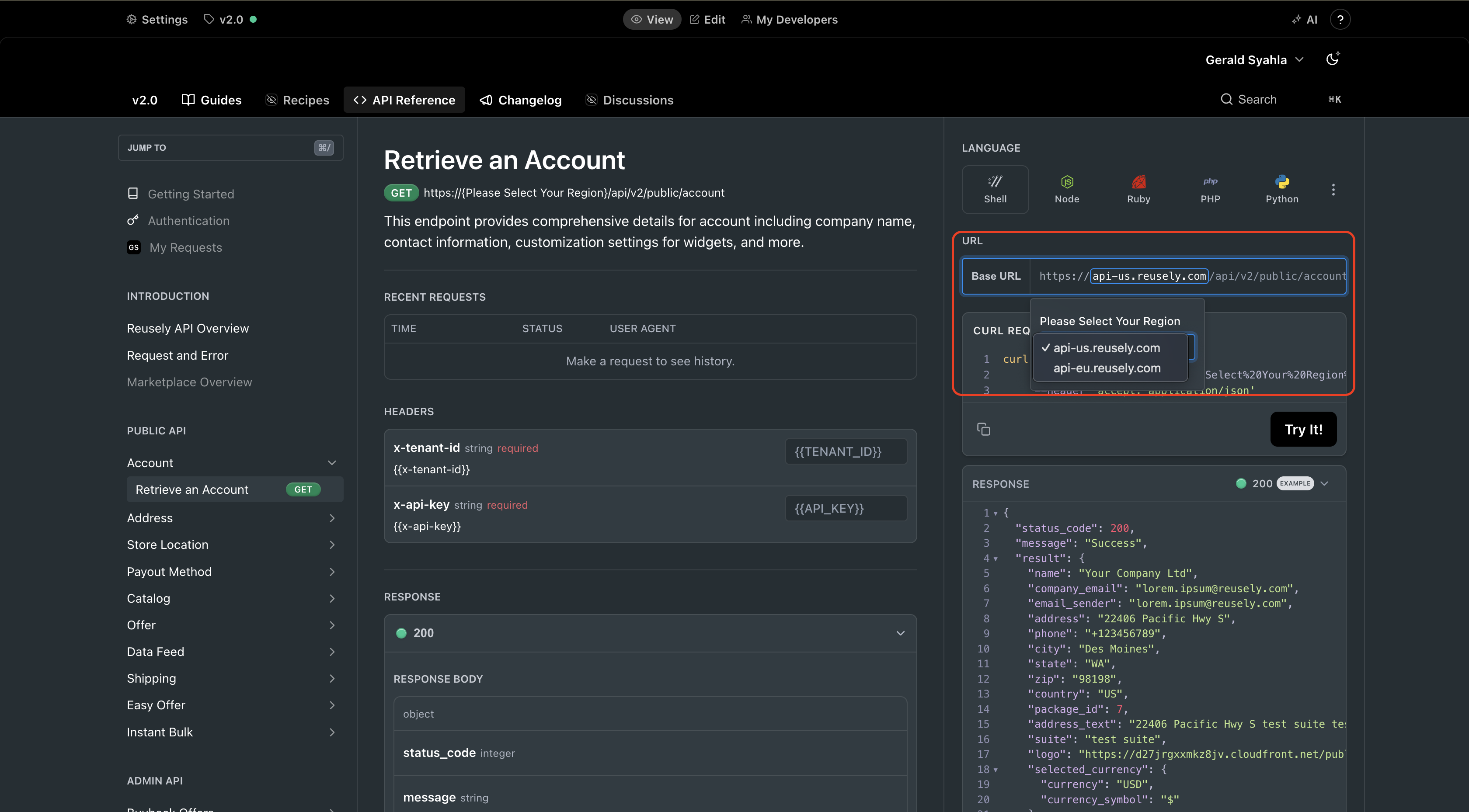
Task: Toggle dark mode moon icon
Action: click(1333, 59)
